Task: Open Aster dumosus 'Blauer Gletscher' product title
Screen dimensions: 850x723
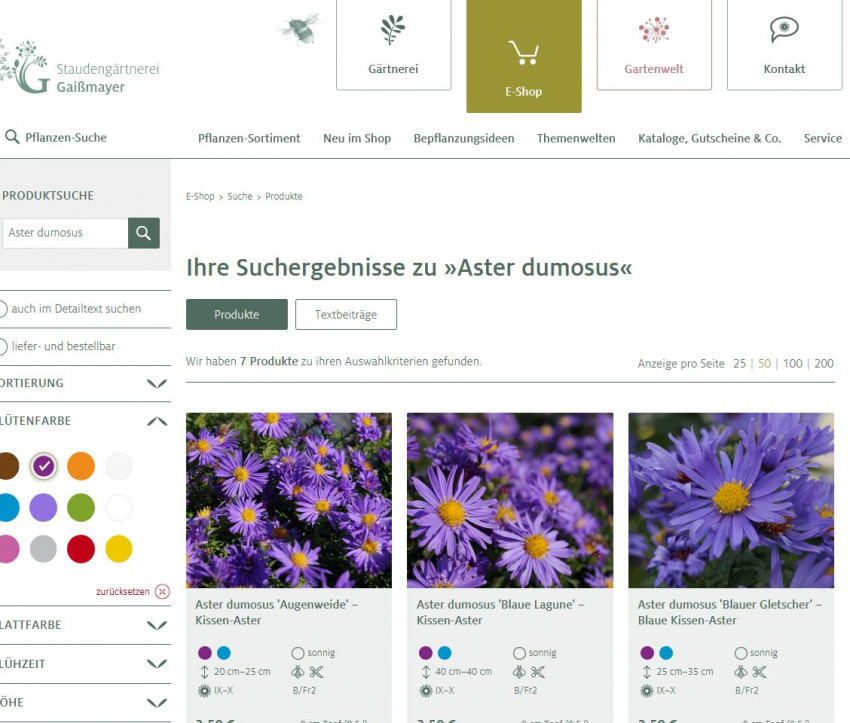Action: tap(730, 612)
